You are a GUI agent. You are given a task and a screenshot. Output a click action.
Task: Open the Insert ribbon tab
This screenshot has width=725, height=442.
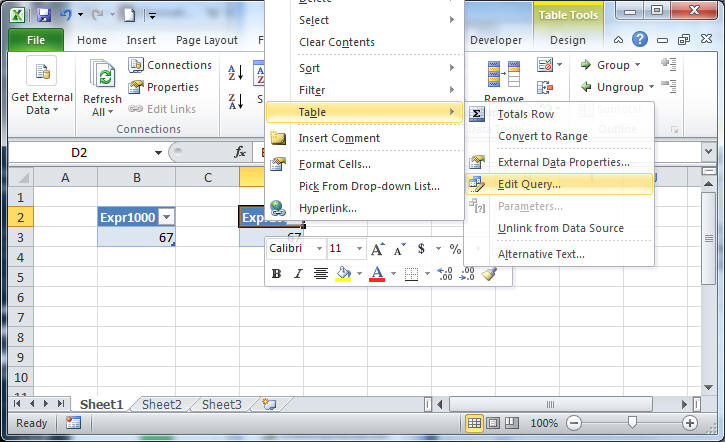141,40
